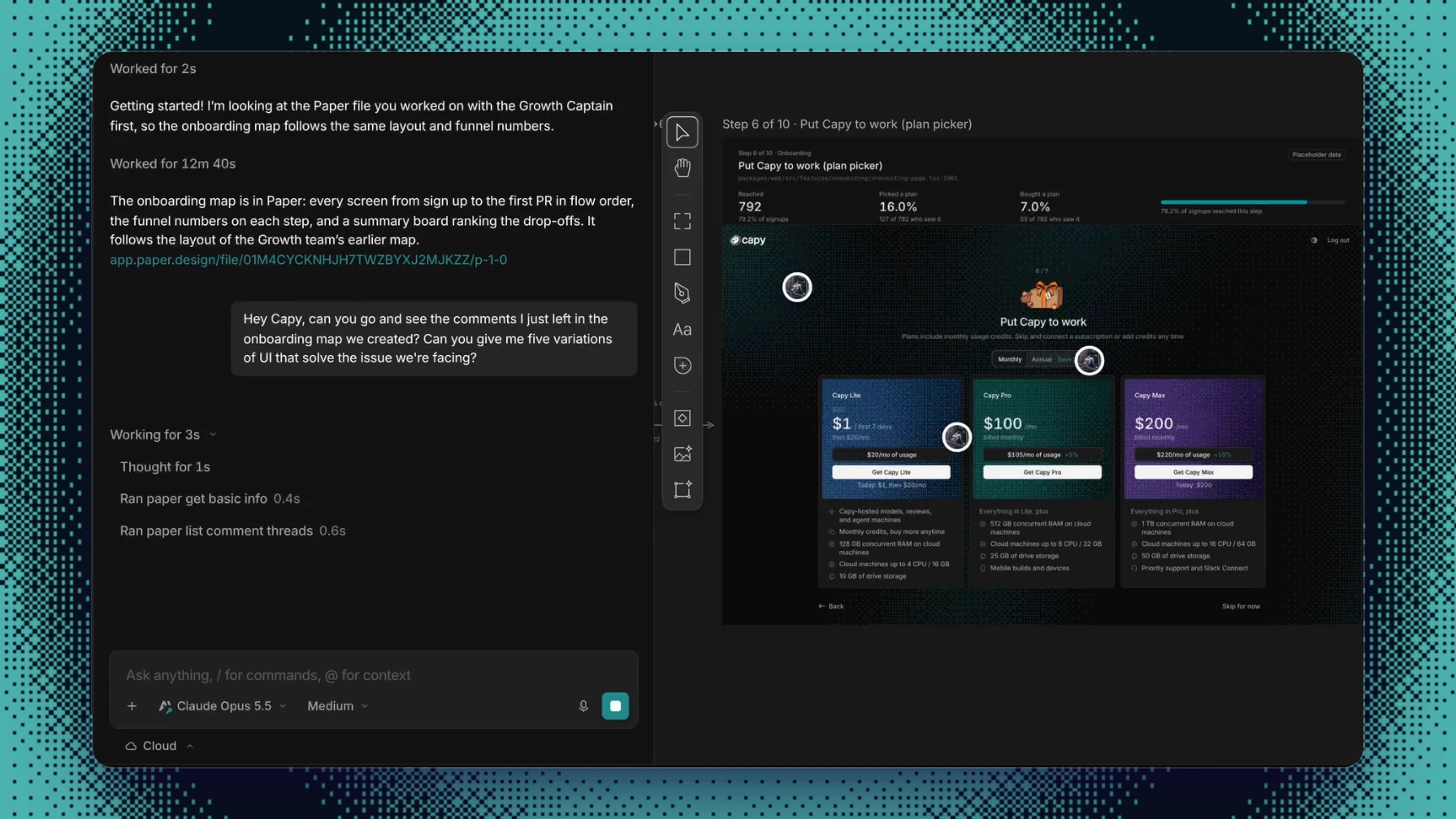
Task: Open the Medium effort dropdown
Action: point(337,706)
